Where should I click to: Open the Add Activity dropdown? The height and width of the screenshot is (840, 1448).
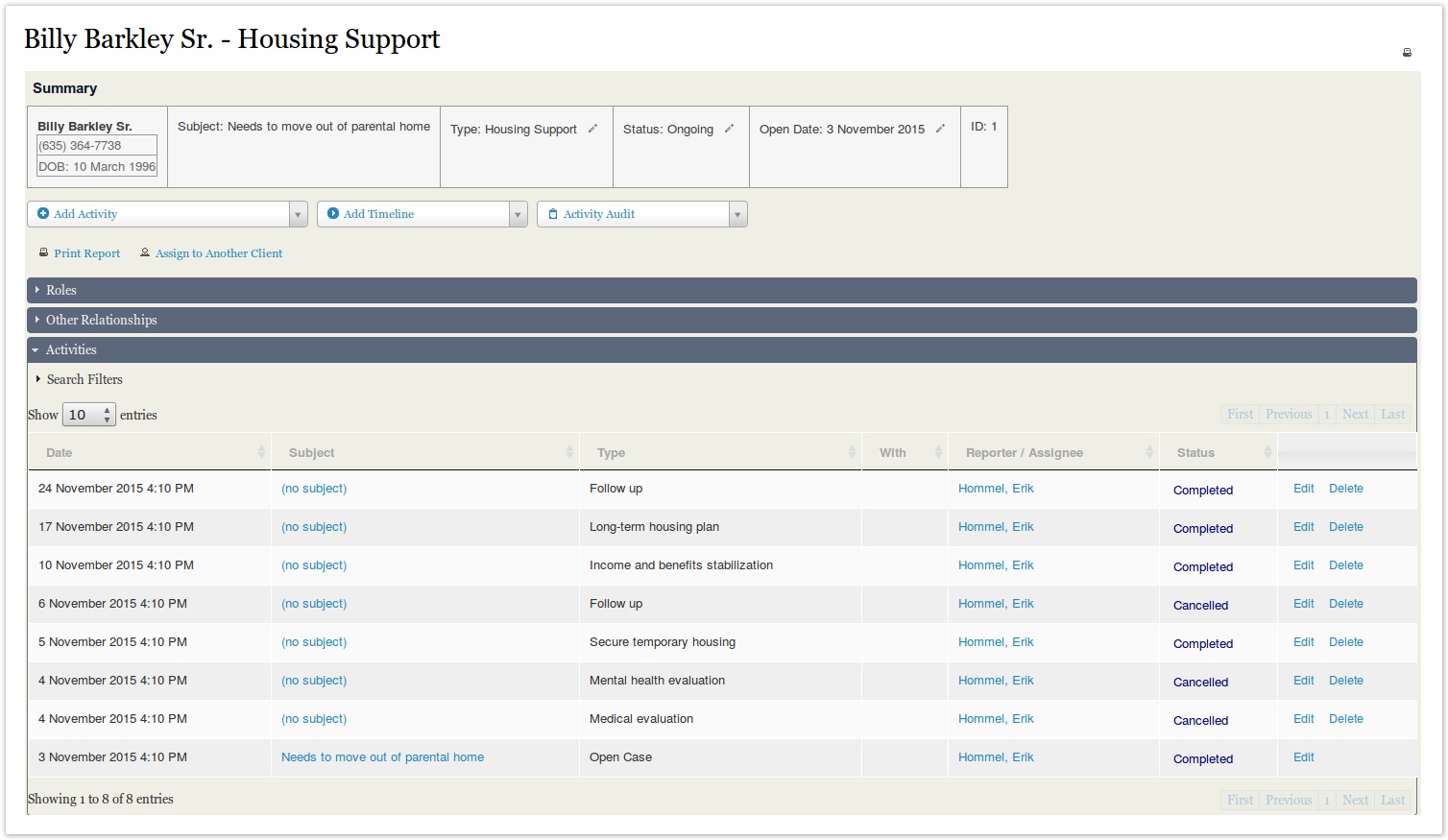(298, 214)
